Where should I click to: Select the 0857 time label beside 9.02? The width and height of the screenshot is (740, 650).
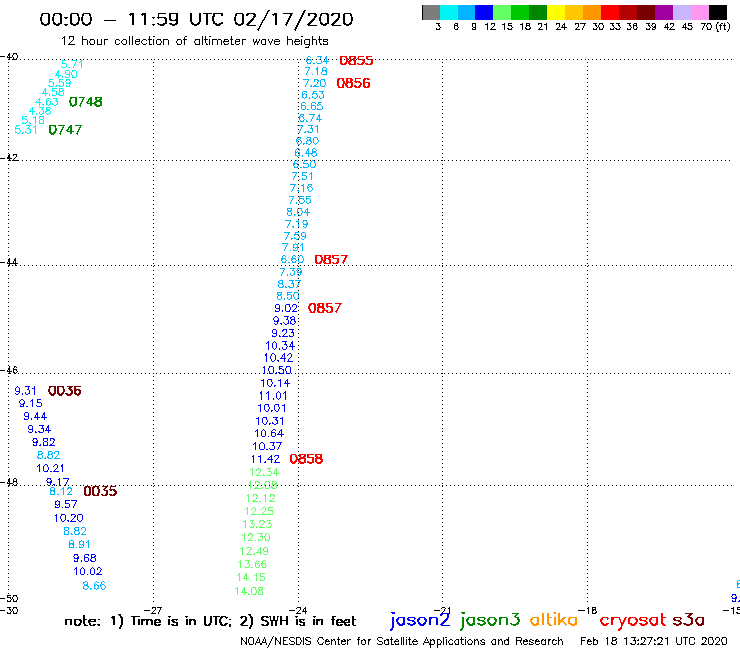(x=325, y=308)
